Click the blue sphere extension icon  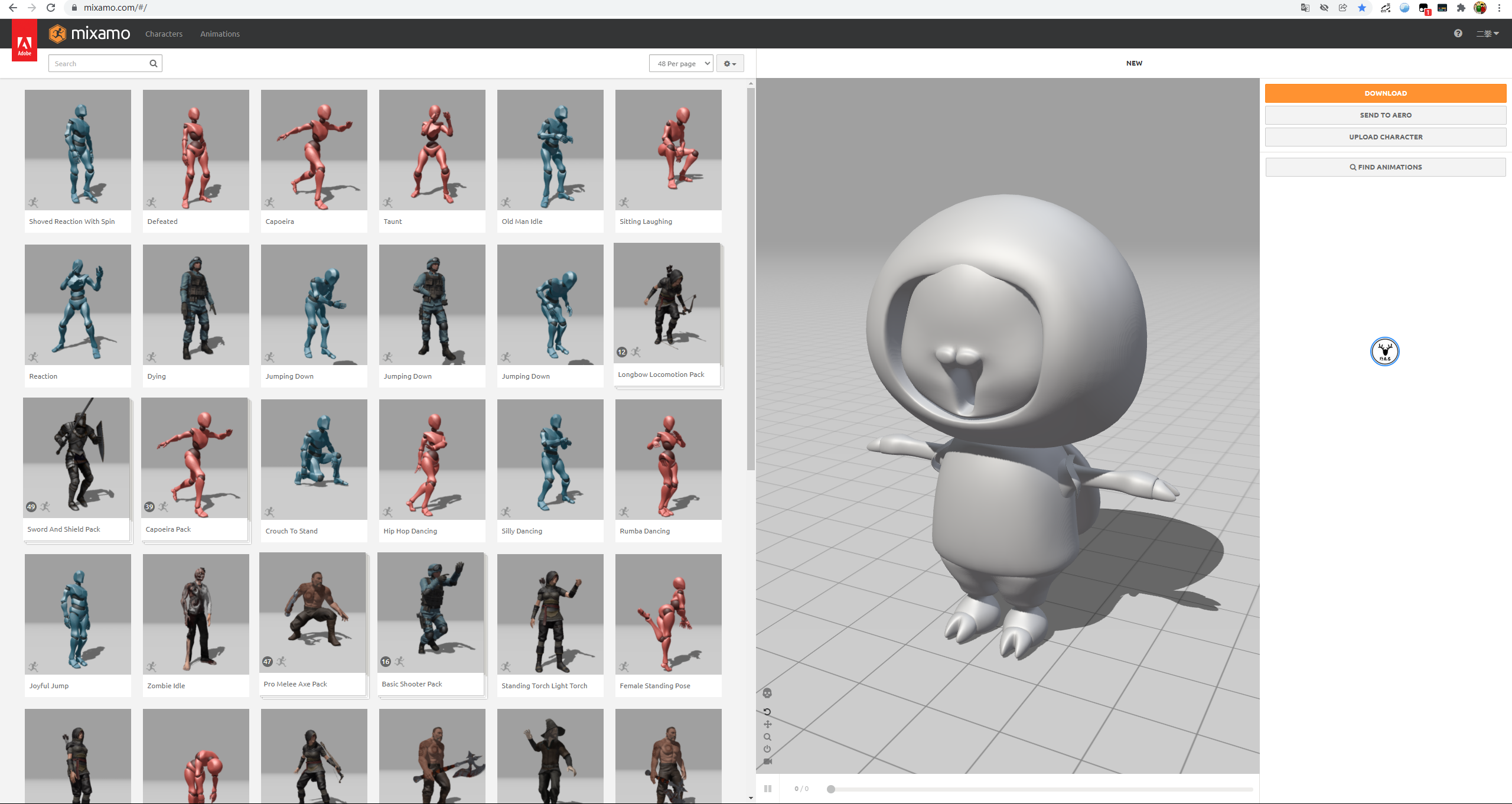tap(1405, 8)
